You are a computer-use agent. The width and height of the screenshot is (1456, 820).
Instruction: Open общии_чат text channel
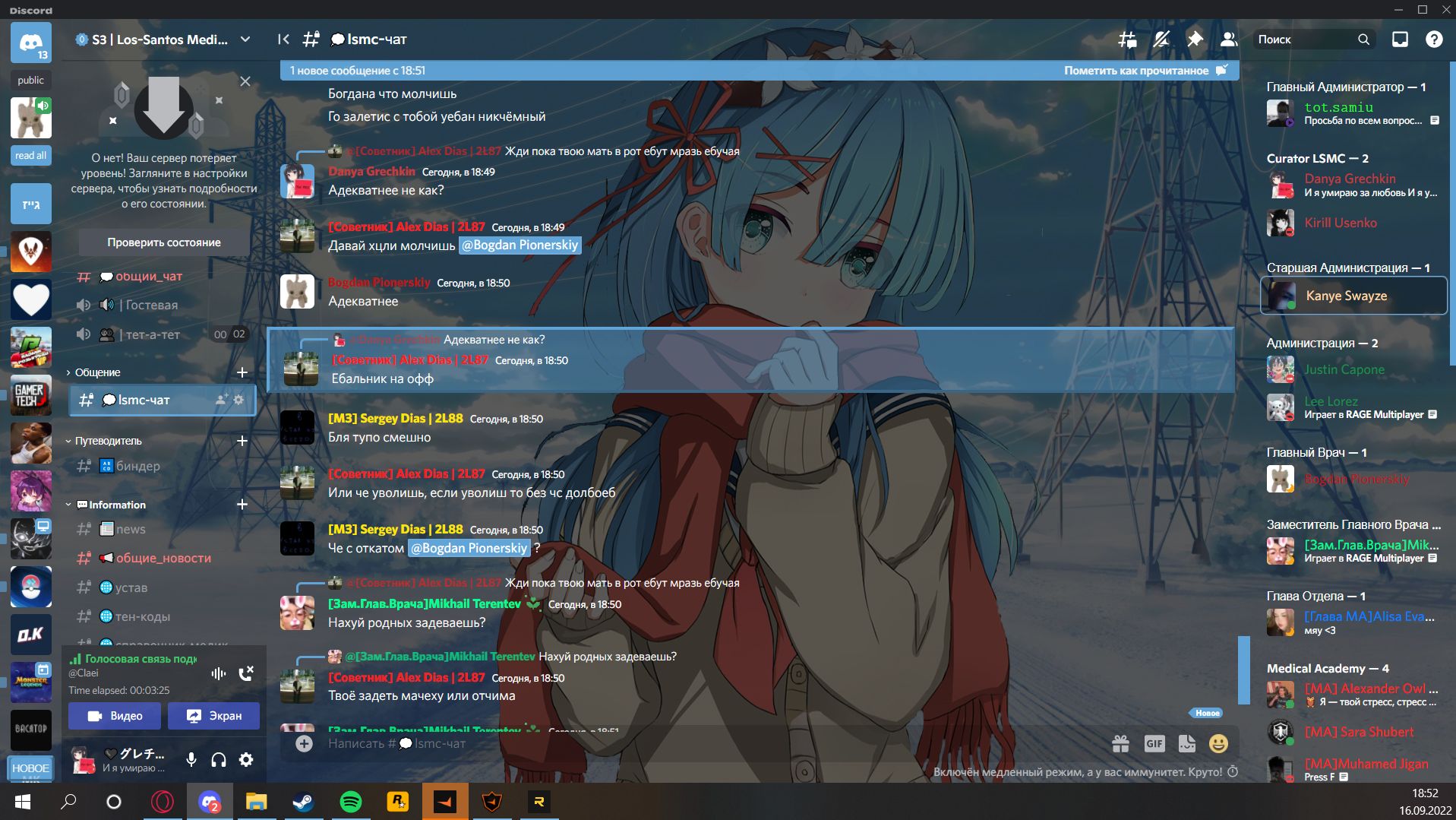pyautogui.click(x=148, y=277)
